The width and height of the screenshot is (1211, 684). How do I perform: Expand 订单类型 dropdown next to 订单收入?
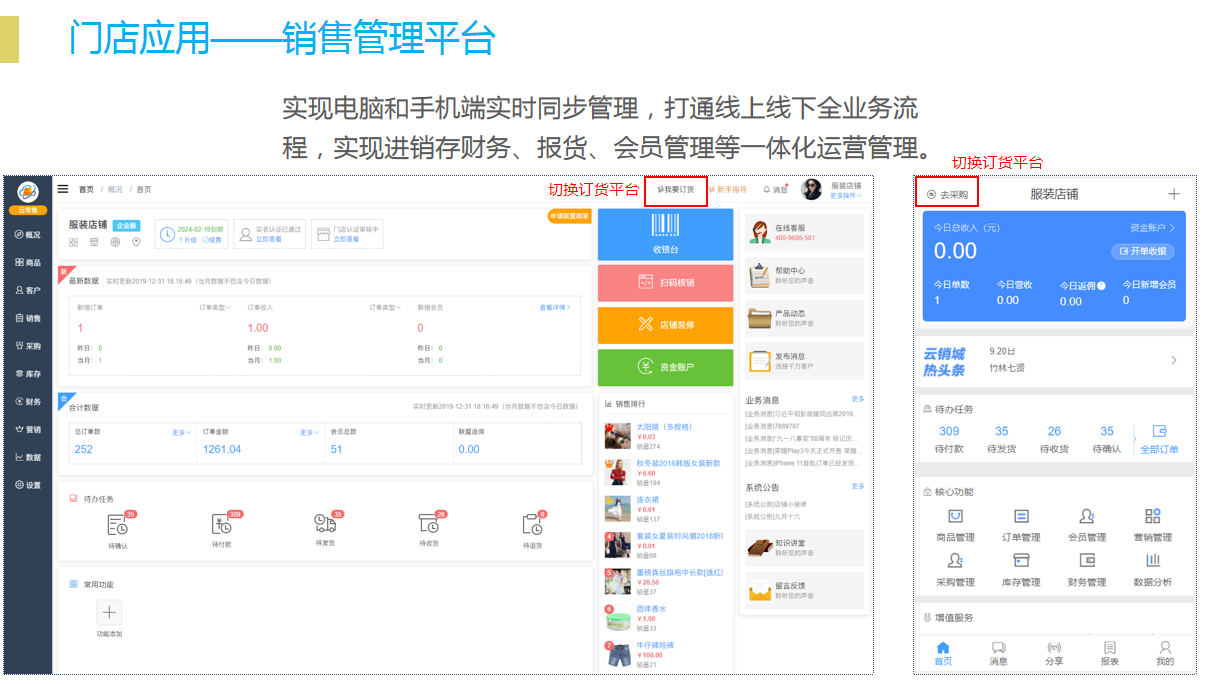[385, 307]
